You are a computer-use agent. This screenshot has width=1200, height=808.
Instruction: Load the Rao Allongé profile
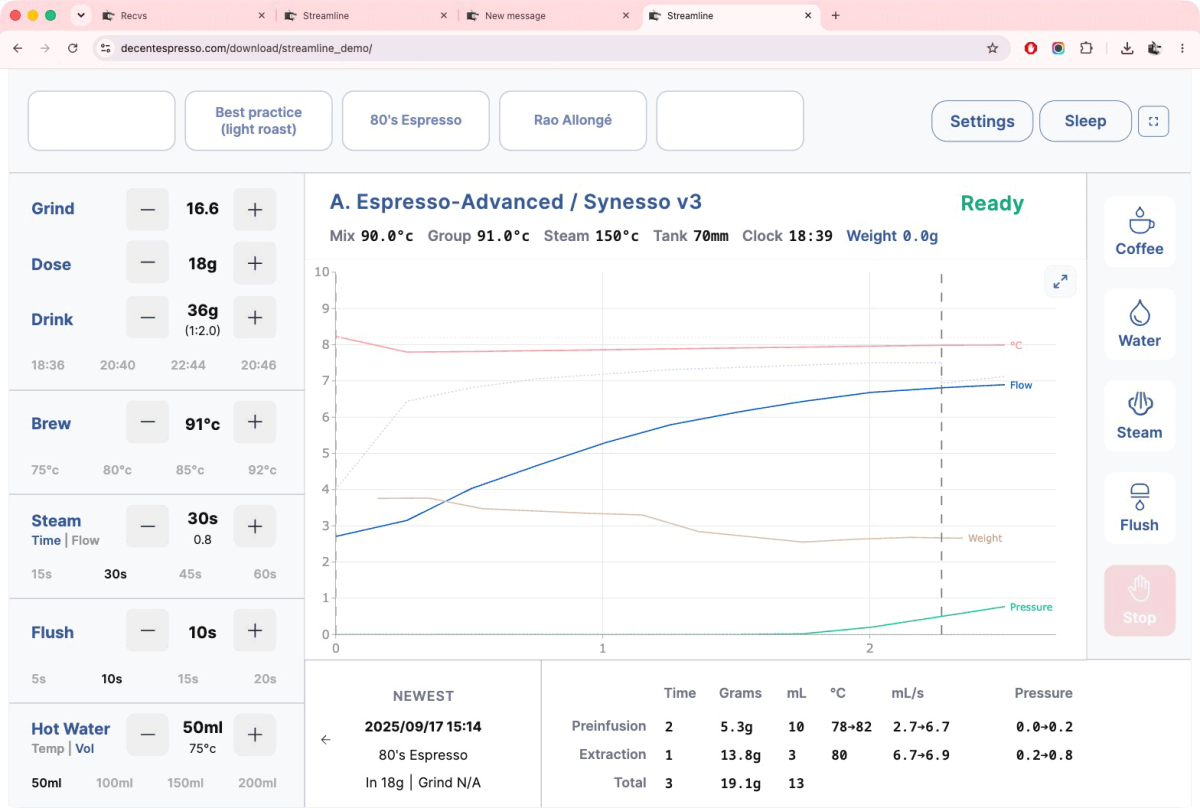(573, 120)
